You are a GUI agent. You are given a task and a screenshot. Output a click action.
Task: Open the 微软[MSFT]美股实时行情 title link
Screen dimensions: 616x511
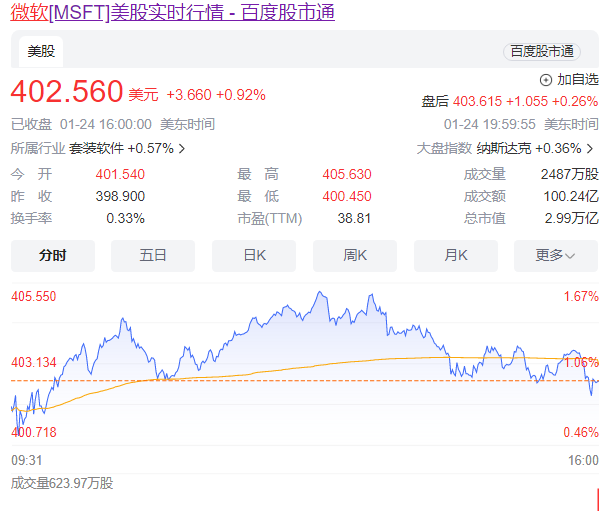(172, 12)
